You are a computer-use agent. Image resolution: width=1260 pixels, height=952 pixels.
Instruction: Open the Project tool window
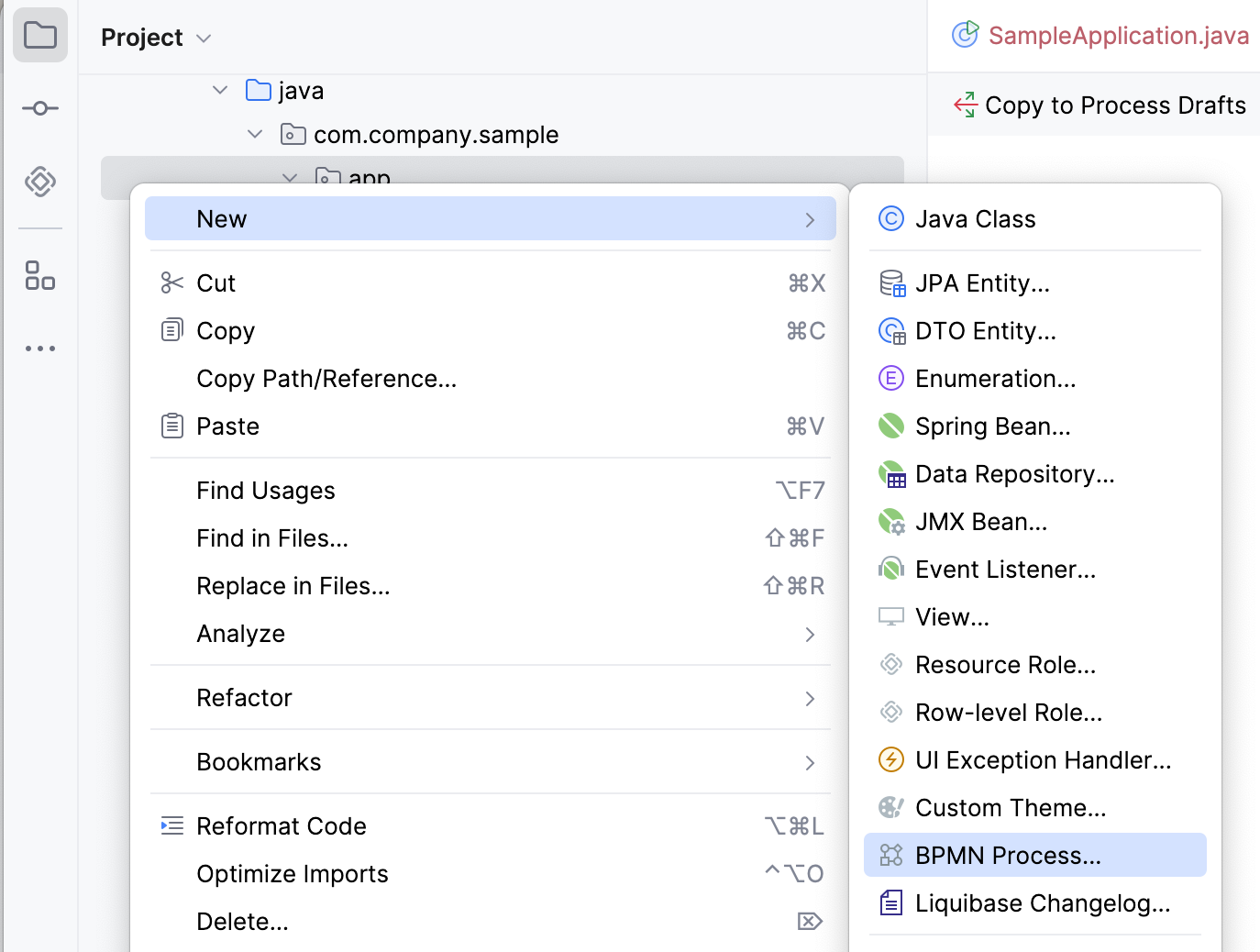tap(39, 35)
